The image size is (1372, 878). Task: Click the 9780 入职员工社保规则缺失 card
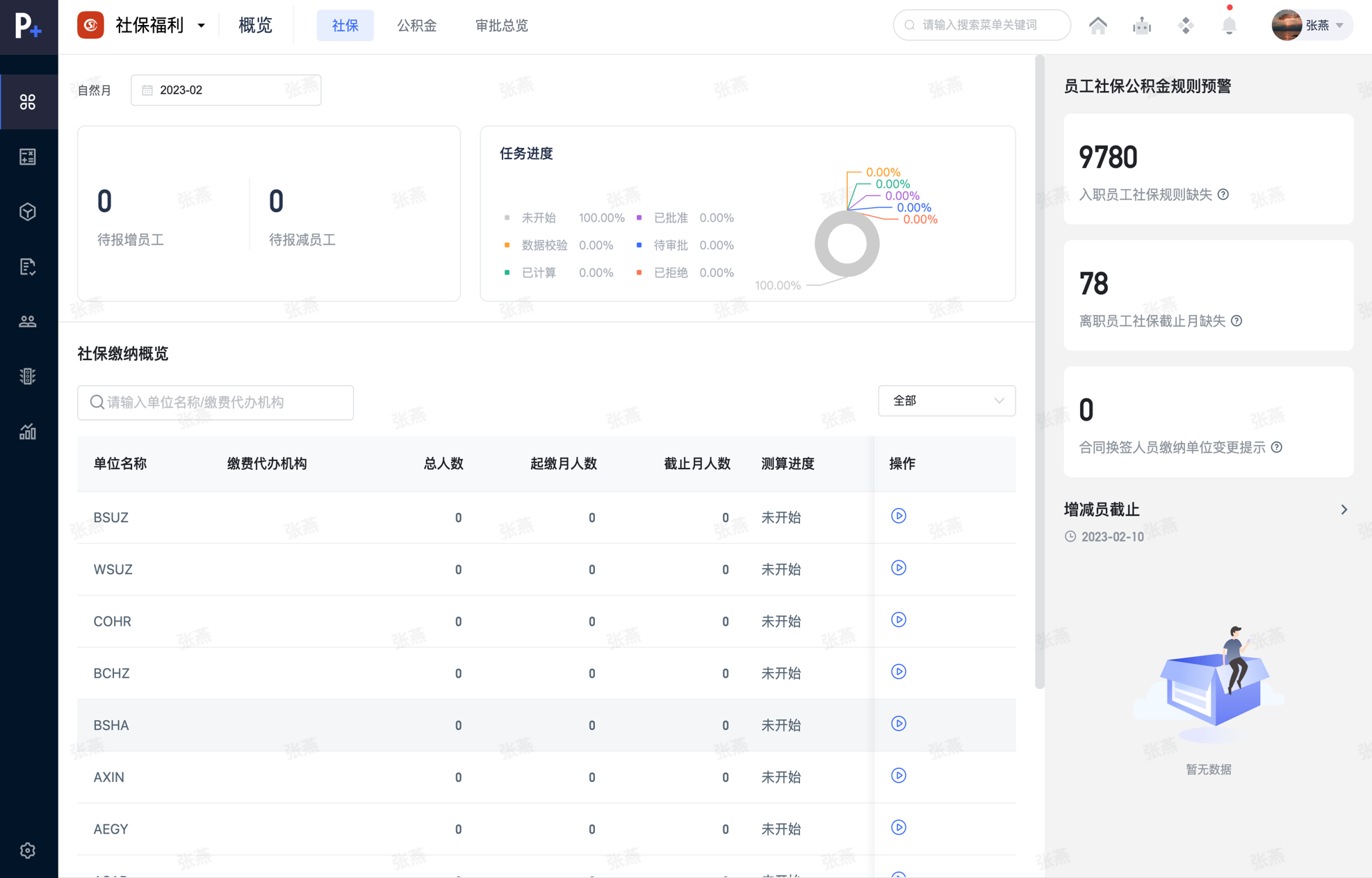tap(1208, 169)
